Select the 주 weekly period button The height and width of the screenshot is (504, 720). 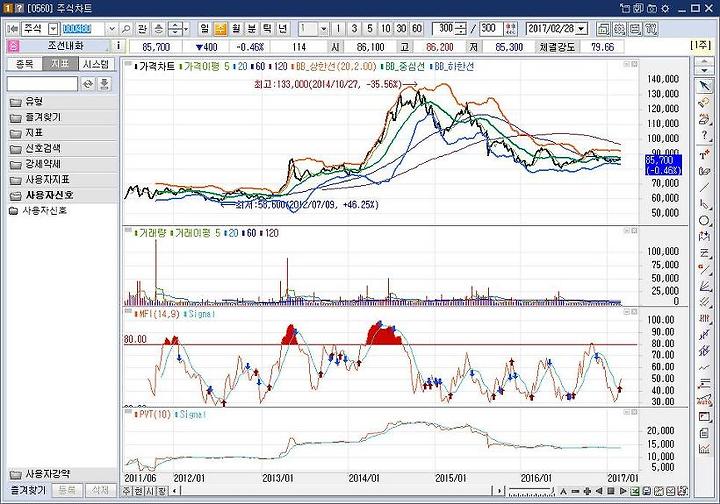point(220,29)
